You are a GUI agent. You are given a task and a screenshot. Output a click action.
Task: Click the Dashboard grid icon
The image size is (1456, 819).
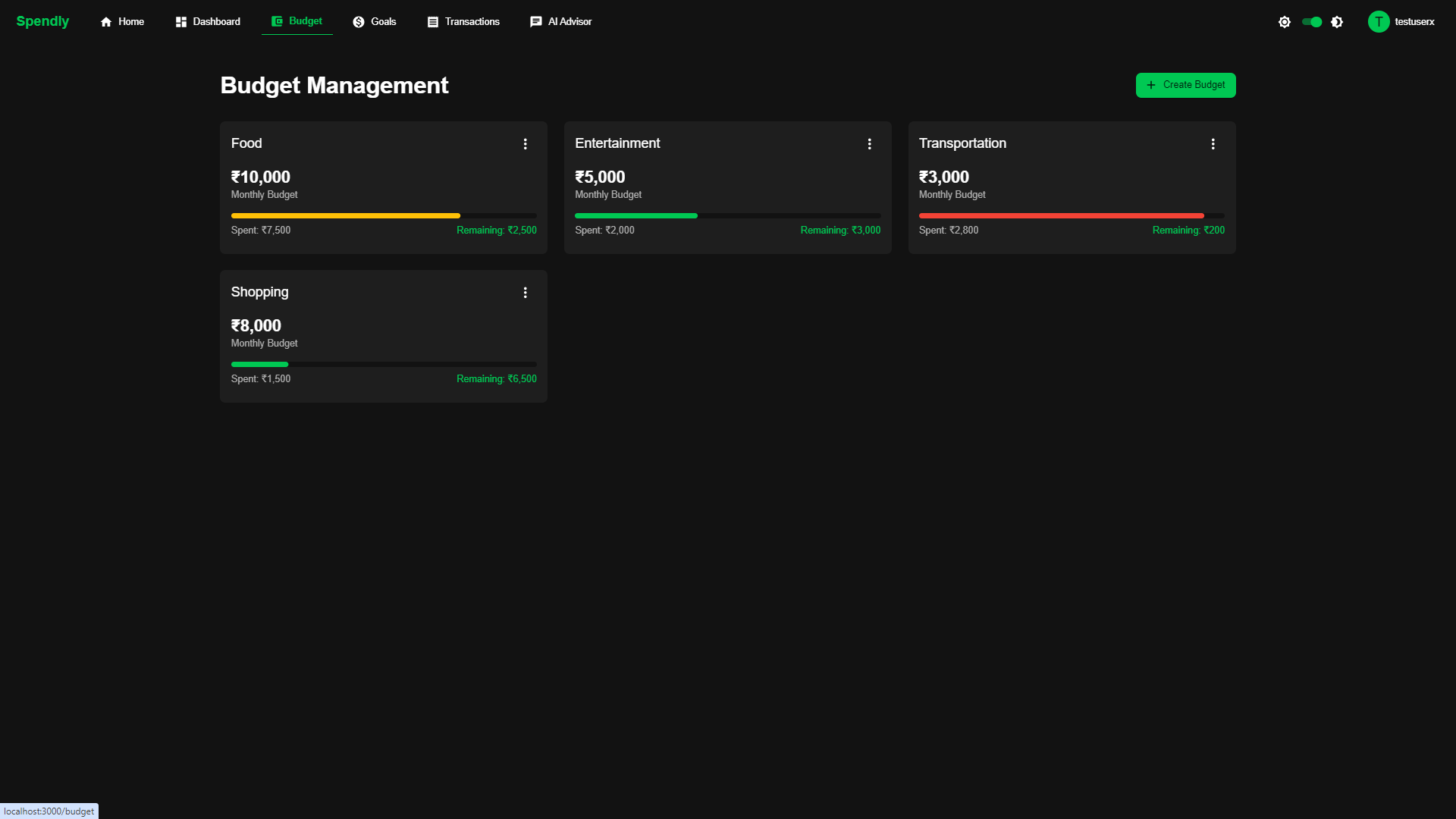181,22
